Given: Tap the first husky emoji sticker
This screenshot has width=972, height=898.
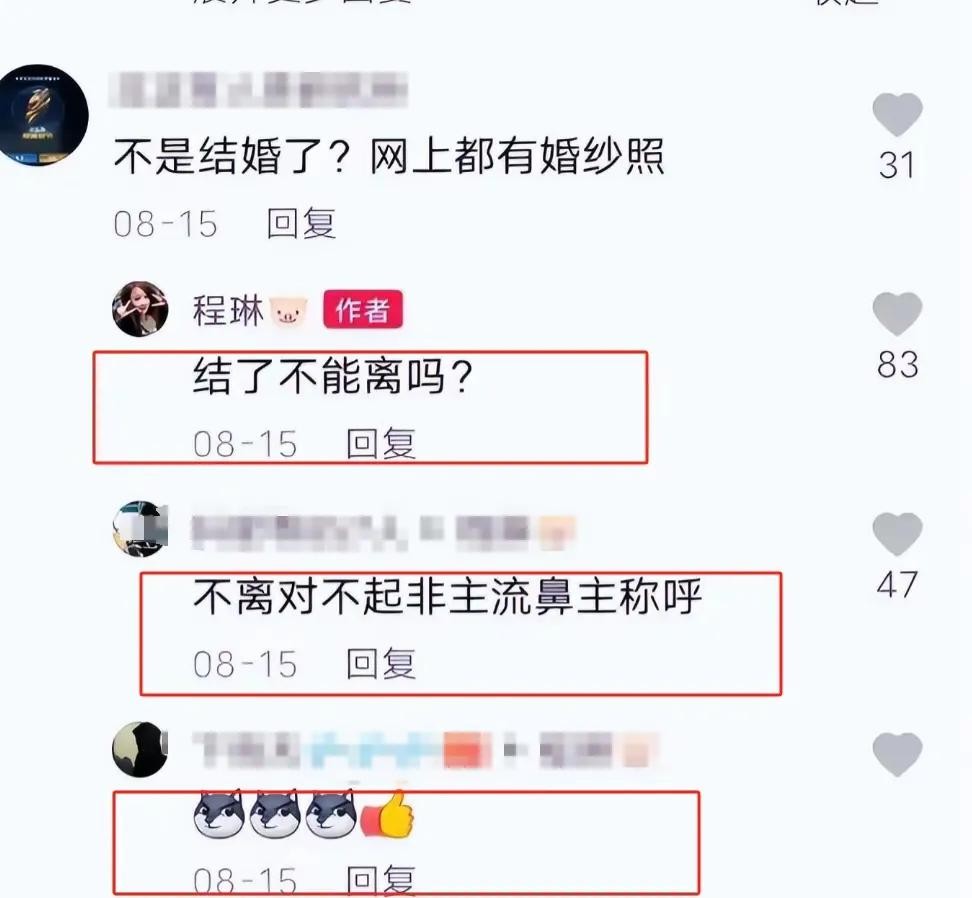Looking at the screenshot, I should pos(218,814).
